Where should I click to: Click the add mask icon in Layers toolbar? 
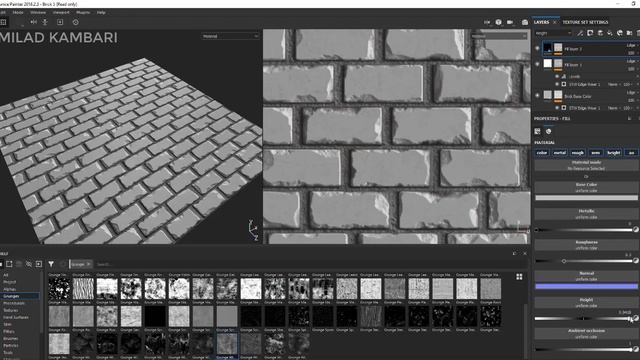click(x=590, y=33)
